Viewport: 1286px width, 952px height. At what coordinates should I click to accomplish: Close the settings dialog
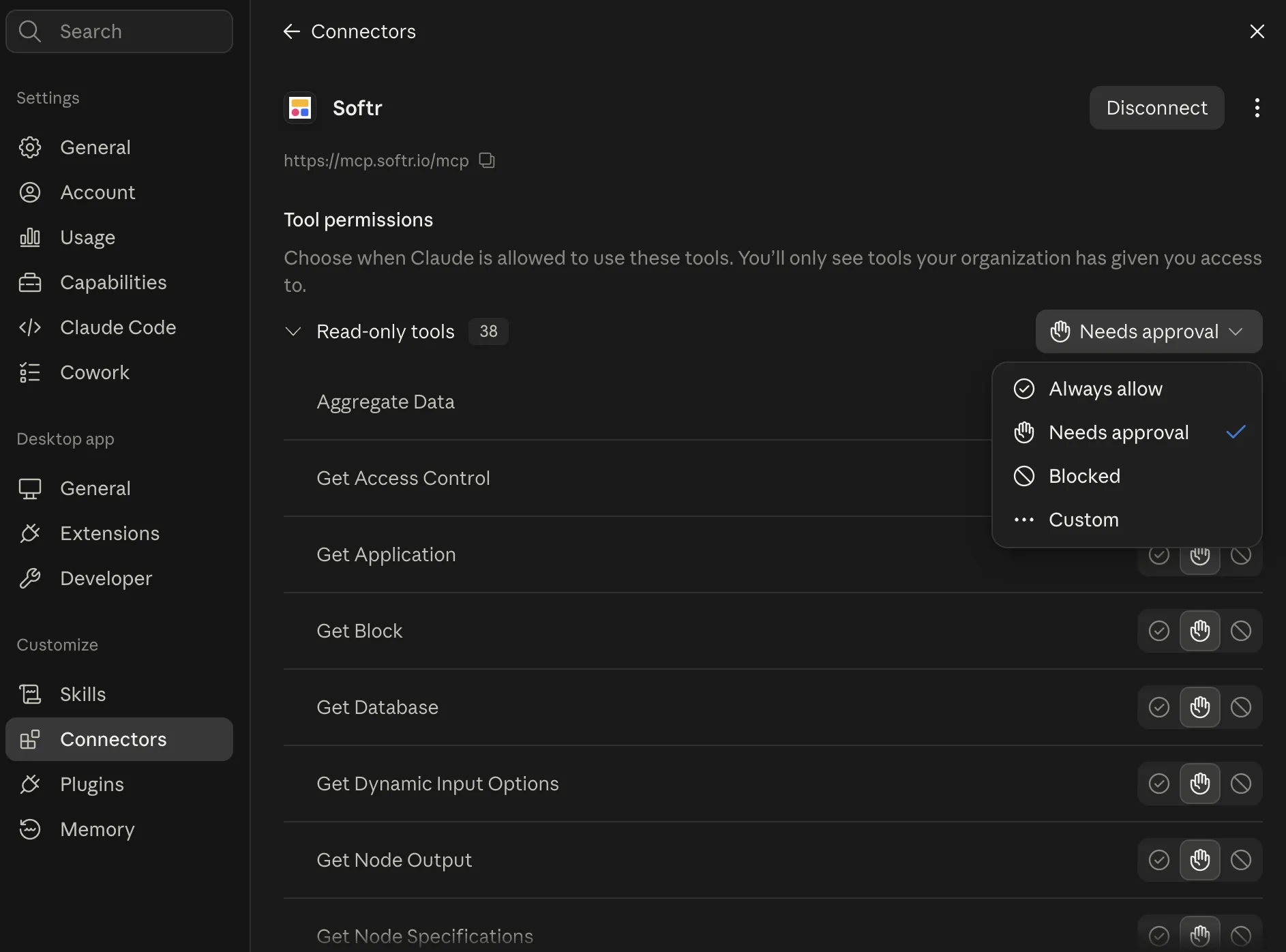click(1257, 31)
